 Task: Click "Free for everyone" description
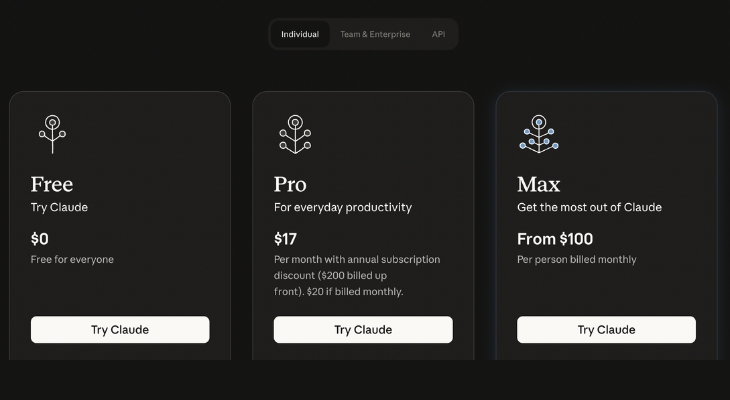72,259
